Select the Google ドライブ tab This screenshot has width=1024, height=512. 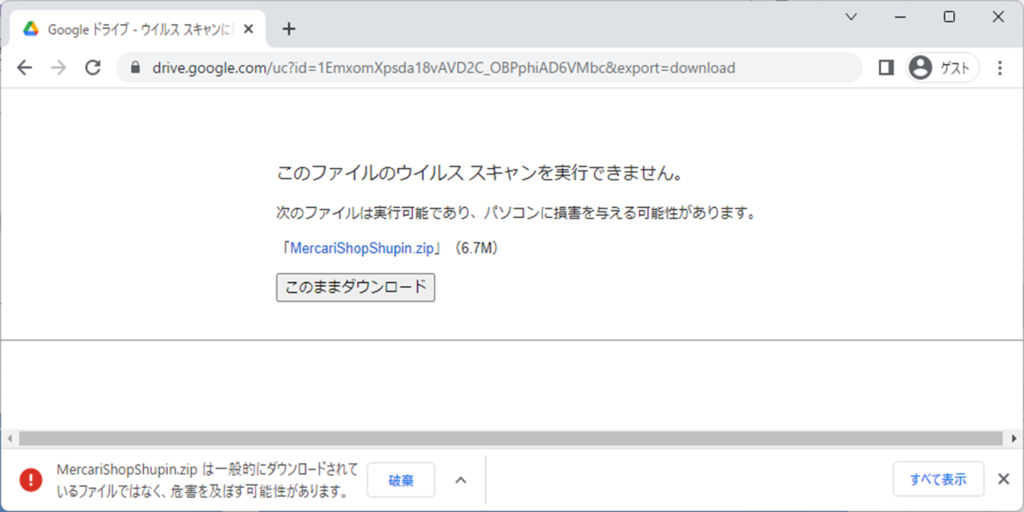[x=130, y=28]
